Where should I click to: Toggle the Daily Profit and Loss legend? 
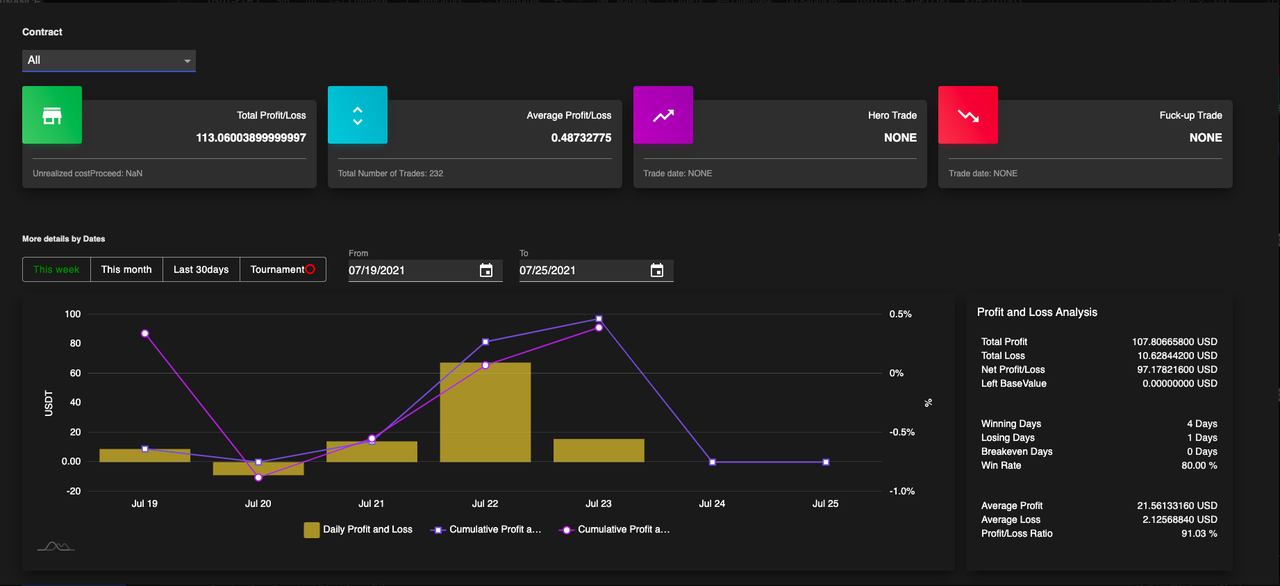358,530
